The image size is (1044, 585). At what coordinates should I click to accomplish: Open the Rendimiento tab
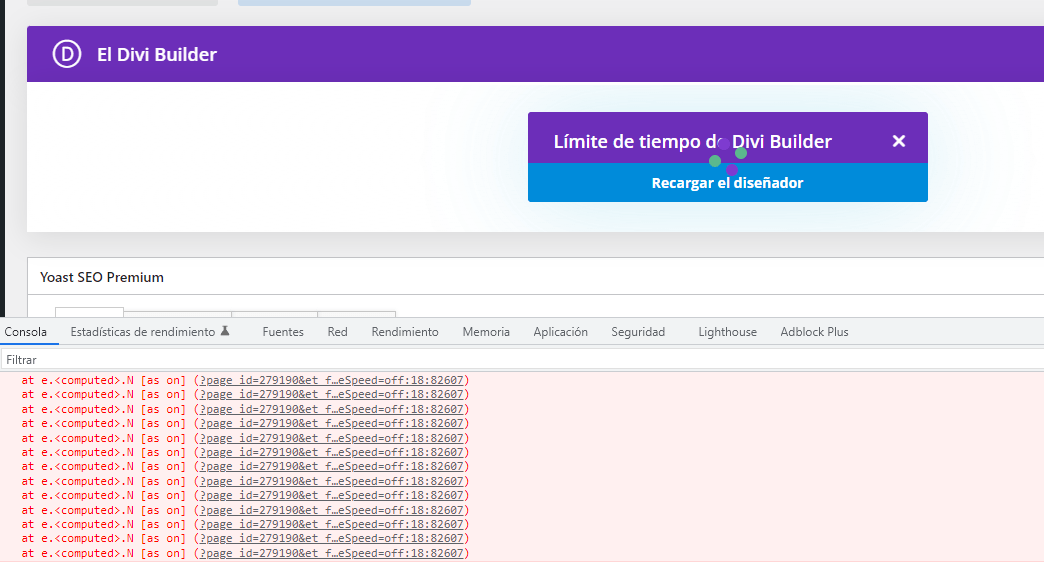pos(405,331)
